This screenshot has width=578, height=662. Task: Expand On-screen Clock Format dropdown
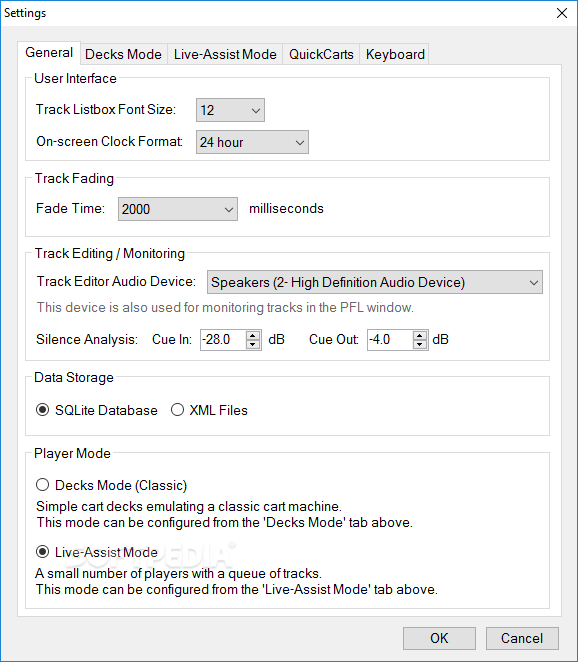[x=252, y=142]
